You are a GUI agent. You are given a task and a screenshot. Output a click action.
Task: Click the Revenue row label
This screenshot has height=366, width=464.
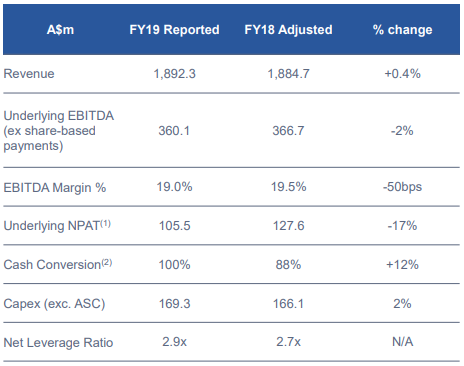click(x=29, y=74)
